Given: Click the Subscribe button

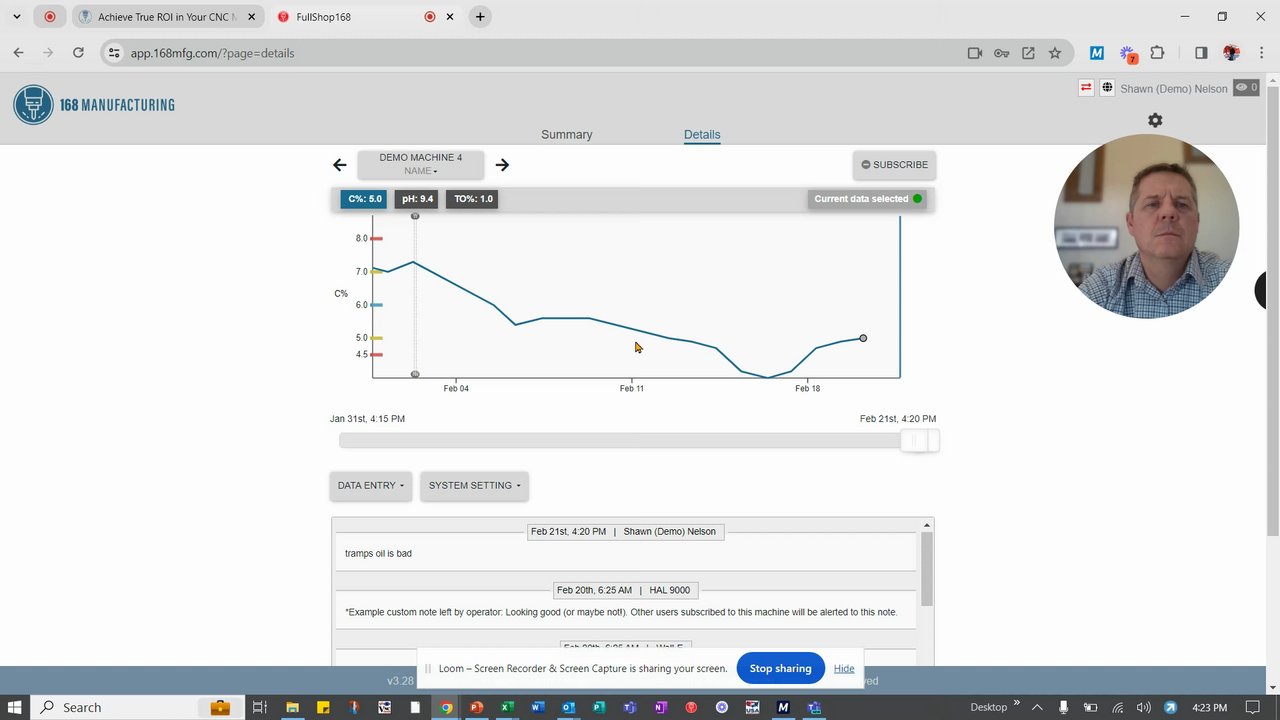Looking at the screenshot, I should (x=894, y=165).
